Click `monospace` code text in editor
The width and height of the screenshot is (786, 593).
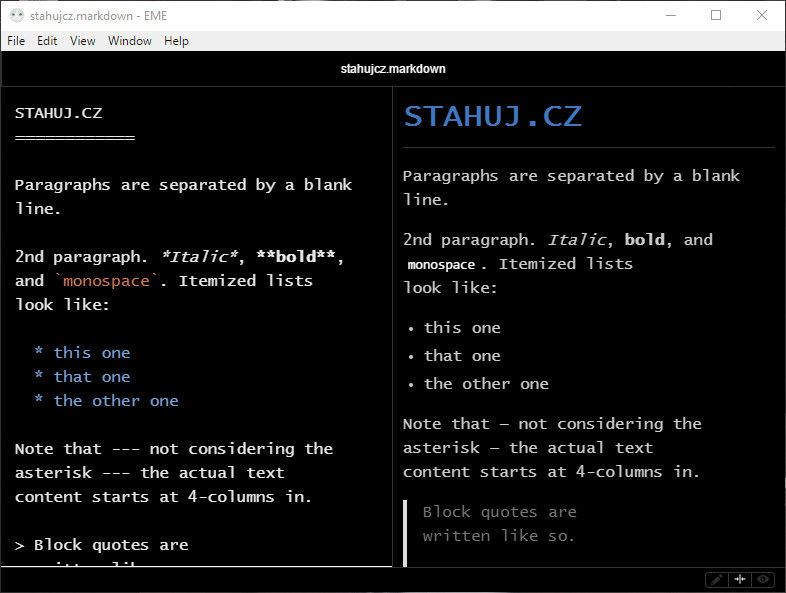coord(106,281)
